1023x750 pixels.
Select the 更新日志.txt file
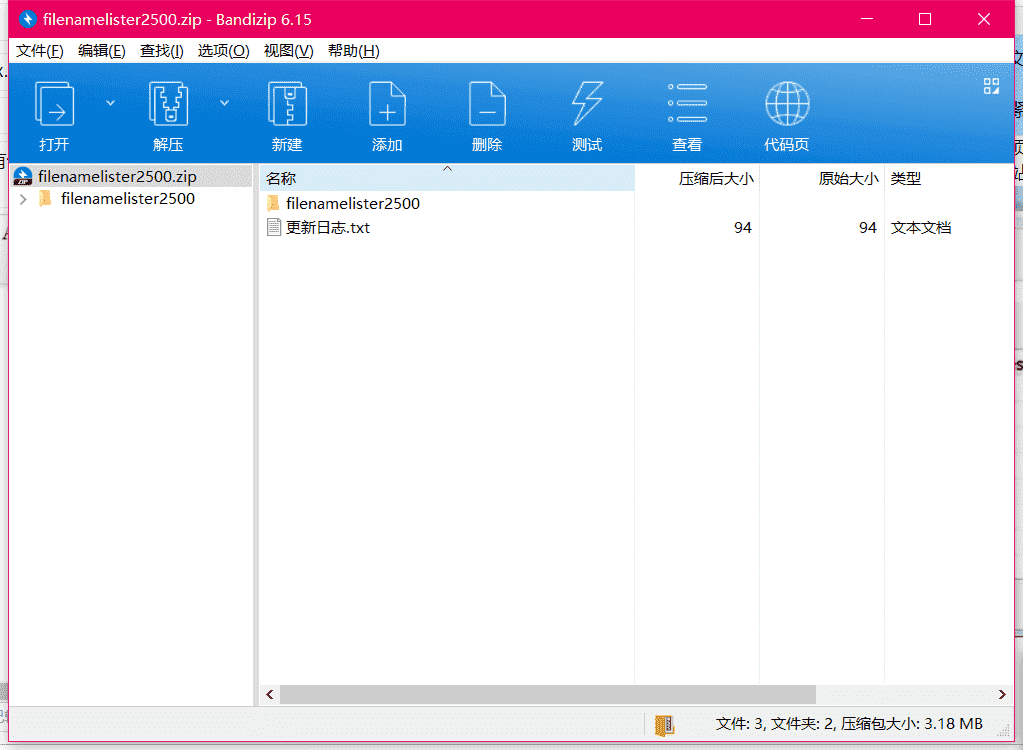coord(328,228)
